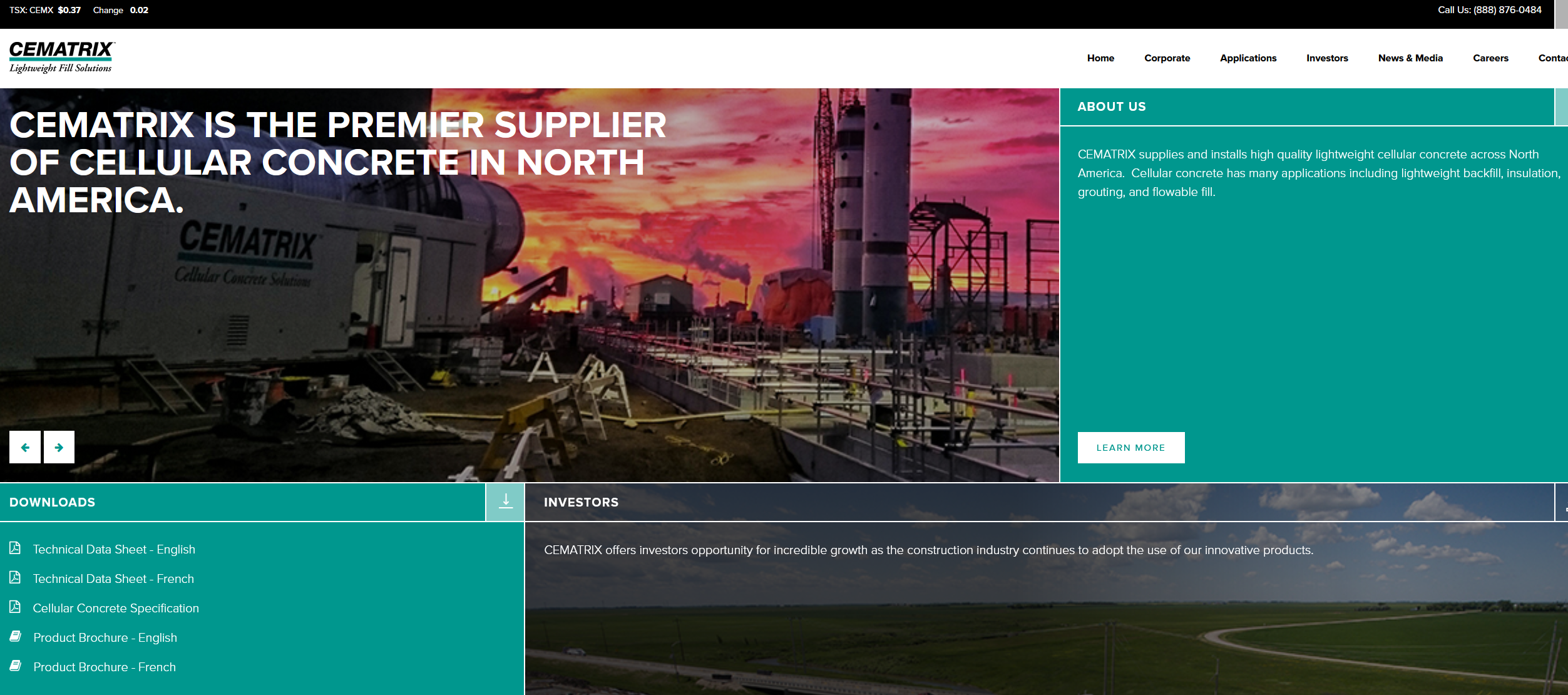Open the Applications menu item
1568x695 pixels.
click(1248, 58)
